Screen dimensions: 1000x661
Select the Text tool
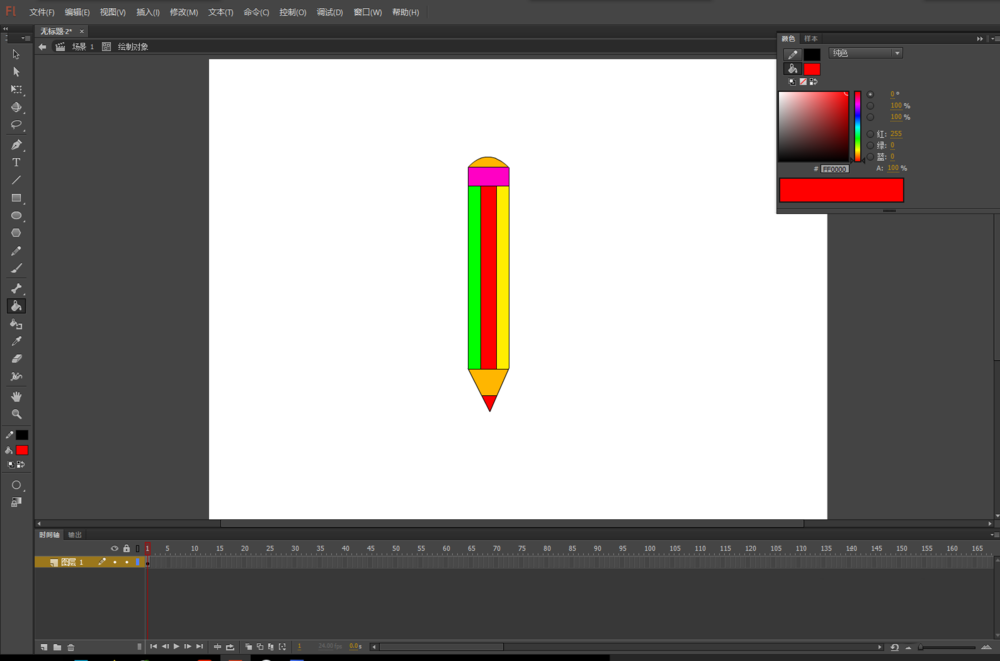pyautogui.click(x=16, y=162)
